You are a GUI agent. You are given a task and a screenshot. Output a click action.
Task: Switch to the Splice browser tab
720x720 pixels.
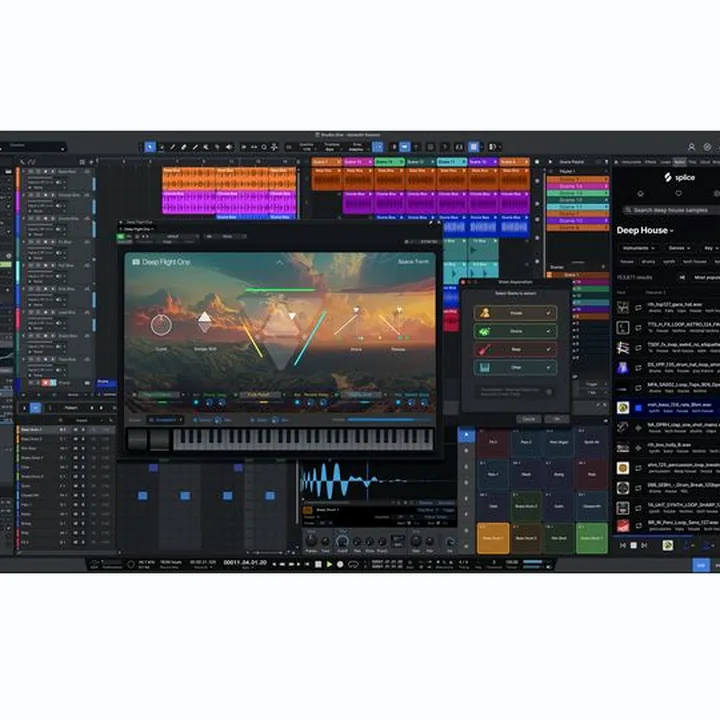[680, 162]
